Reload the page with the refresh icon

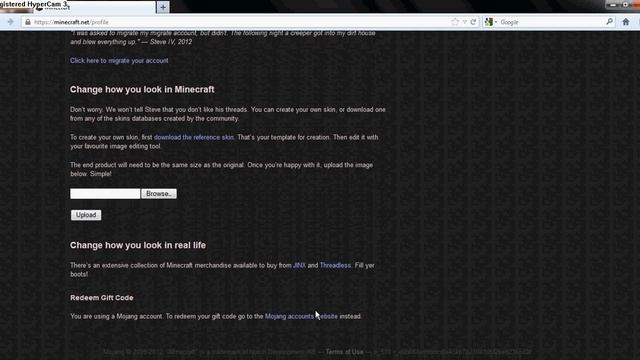(x=473, y=22)
